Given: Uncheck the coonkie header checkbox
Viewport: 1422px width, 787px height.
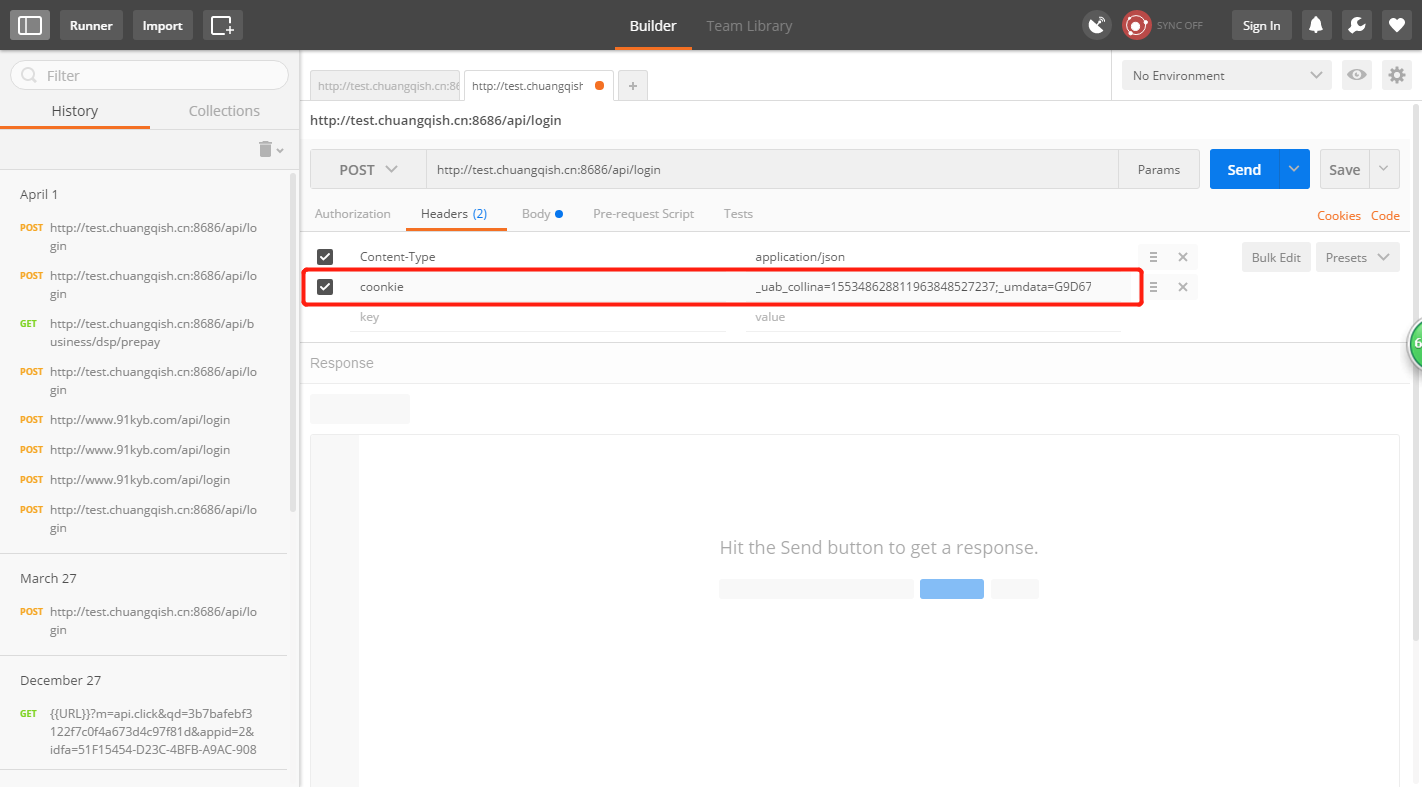Looking at the screenshot, I should [x=325, y=287].
